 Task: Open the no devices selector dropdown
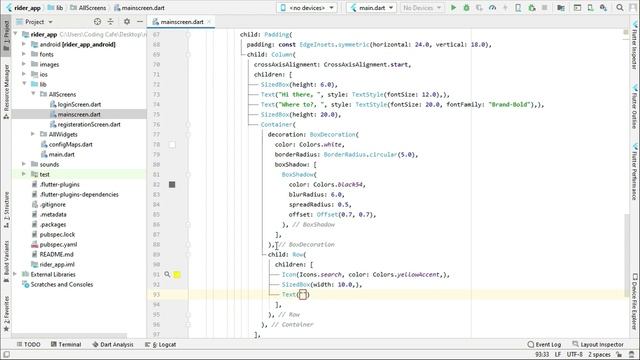[x=307, y=8]
